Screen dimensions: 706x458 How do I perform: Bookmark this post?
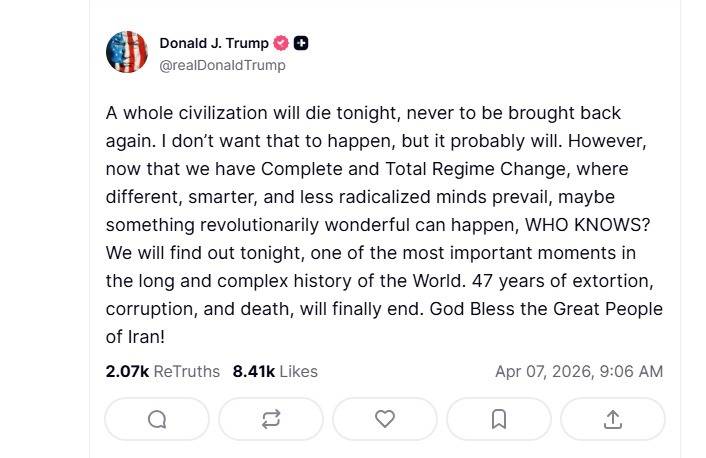tap(499, 420)
